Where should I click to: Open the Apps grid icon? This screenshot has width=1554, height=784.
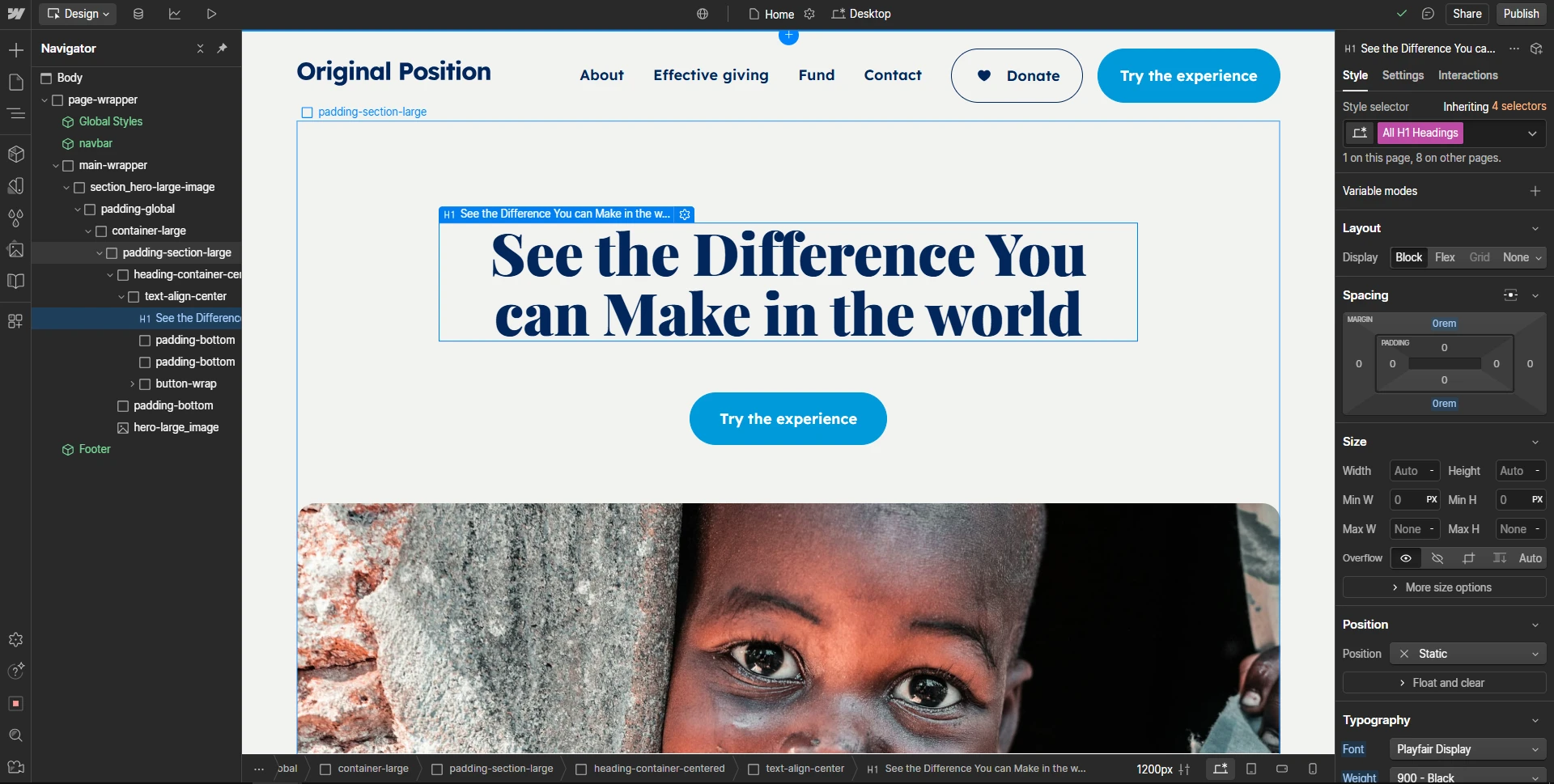point(15,321)
